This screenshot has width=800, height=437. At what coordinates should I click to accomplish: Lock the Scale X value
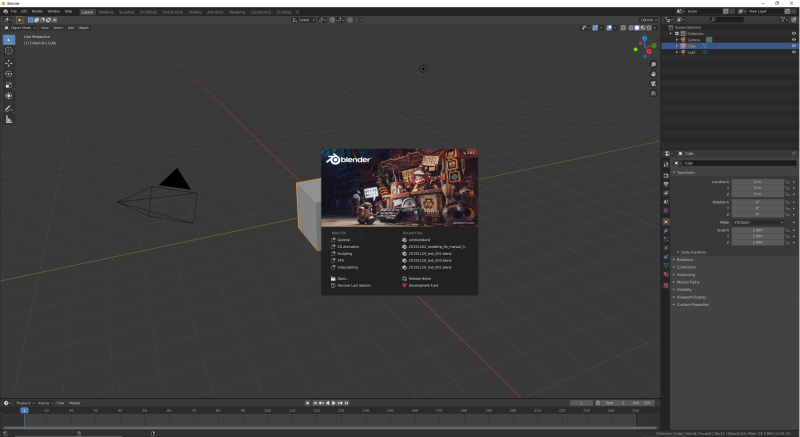pos(787,230)
